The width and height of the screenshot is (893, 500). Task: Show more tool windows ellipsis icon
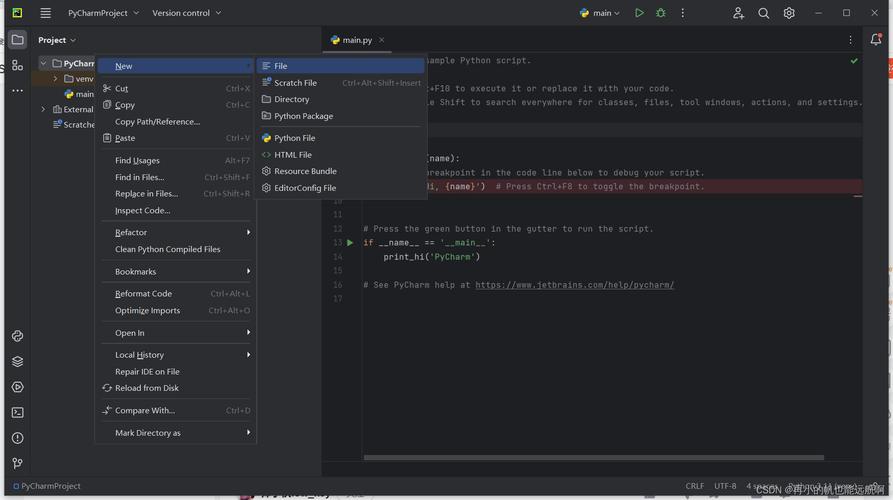tap(18, 90)
